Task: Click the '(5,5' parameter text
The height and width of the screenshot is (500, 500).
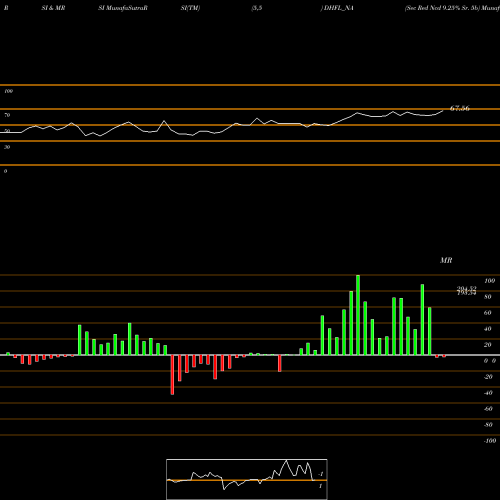Action: click(257, 8)
